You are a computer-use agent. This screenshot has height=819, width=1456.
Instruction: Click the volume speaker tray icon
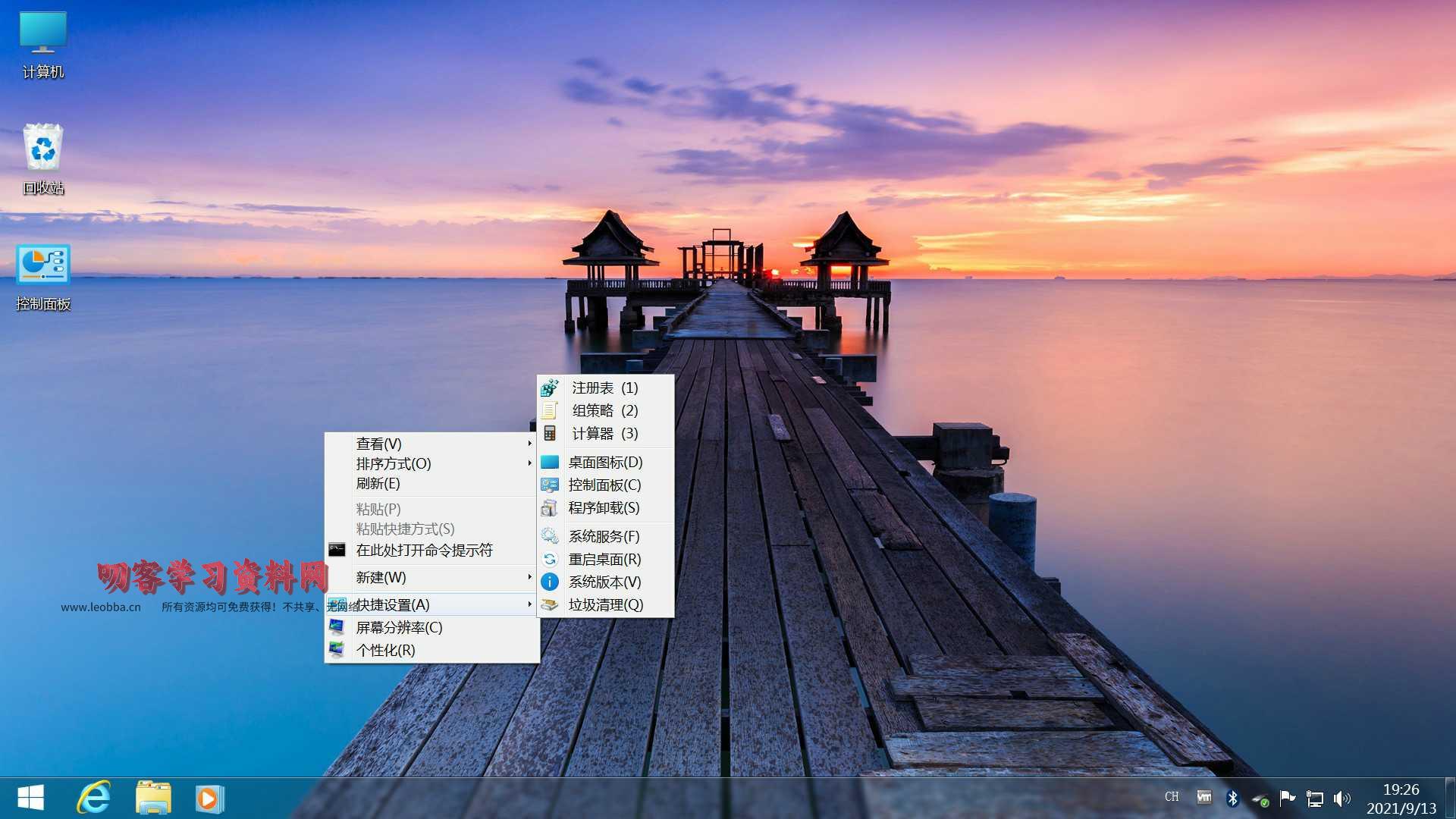click(x=1341, y=798)
